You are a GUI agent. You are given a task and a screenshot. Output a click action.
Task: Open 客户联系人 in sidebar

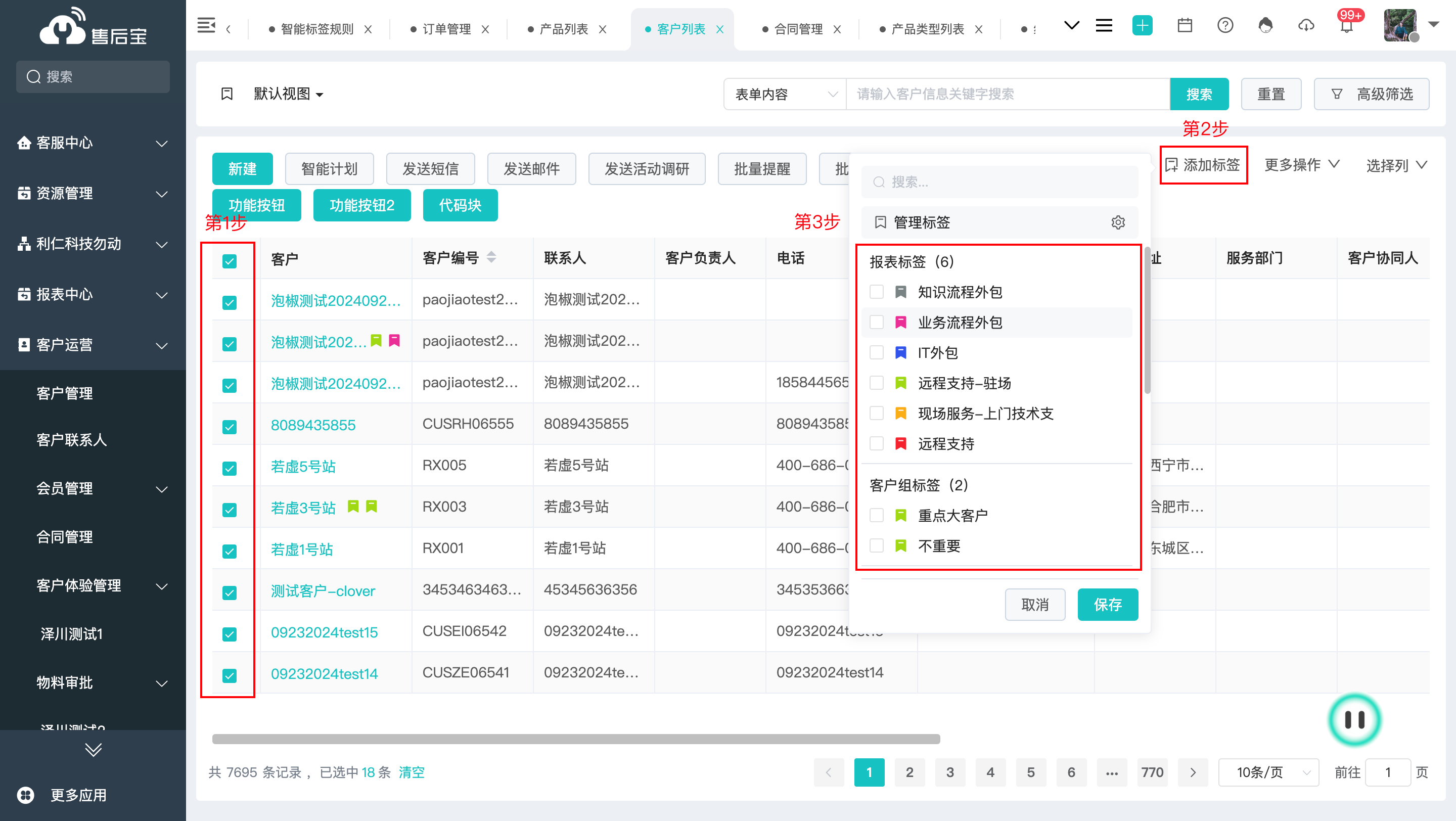pos(72,440)
